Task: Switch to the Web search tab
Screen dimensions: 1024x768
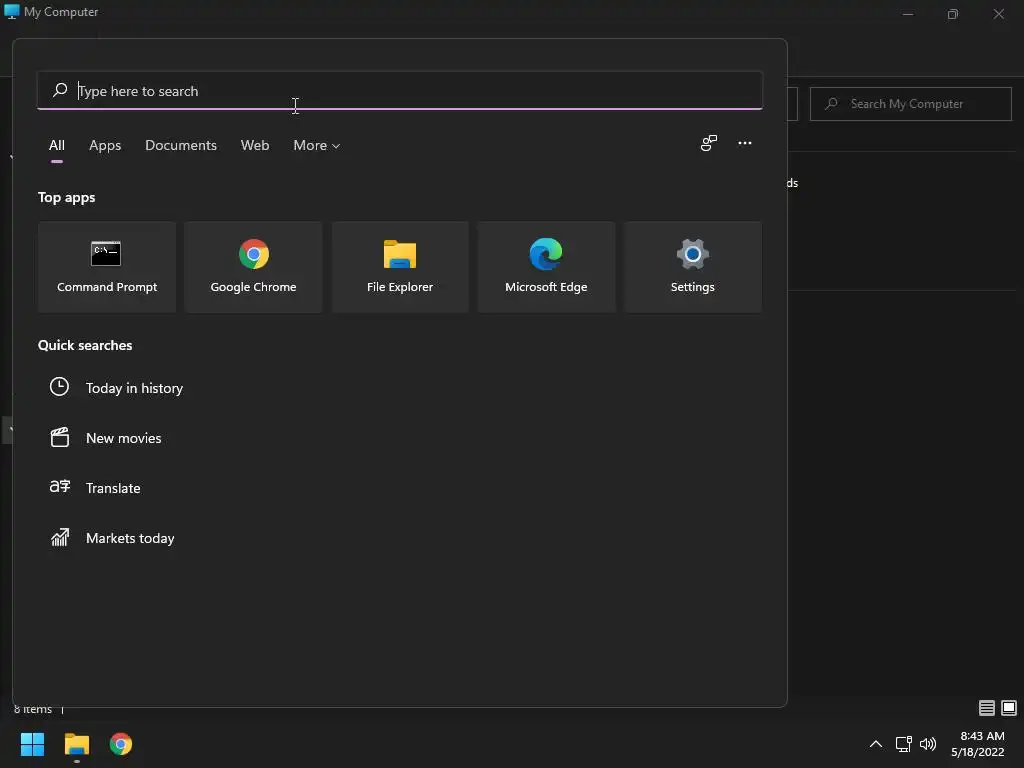Action: [x=255, y=145]
